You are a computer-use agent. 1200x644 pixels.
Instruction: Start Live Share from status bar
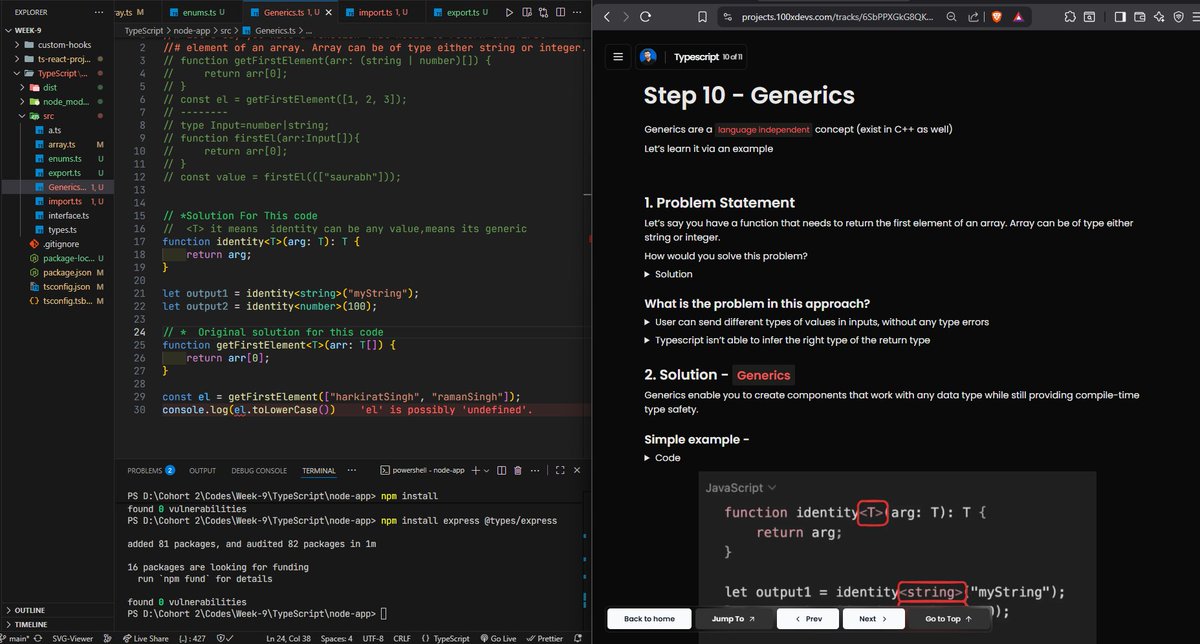point(145,637)
